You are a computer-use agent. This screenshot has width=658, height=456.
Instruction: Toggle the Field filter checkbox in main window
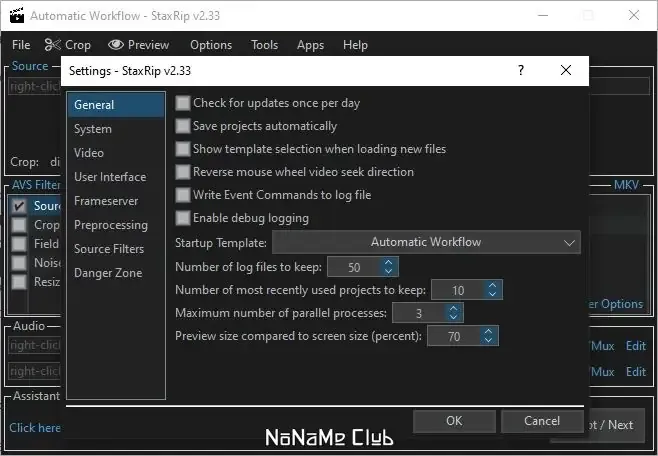pos(19,244)
